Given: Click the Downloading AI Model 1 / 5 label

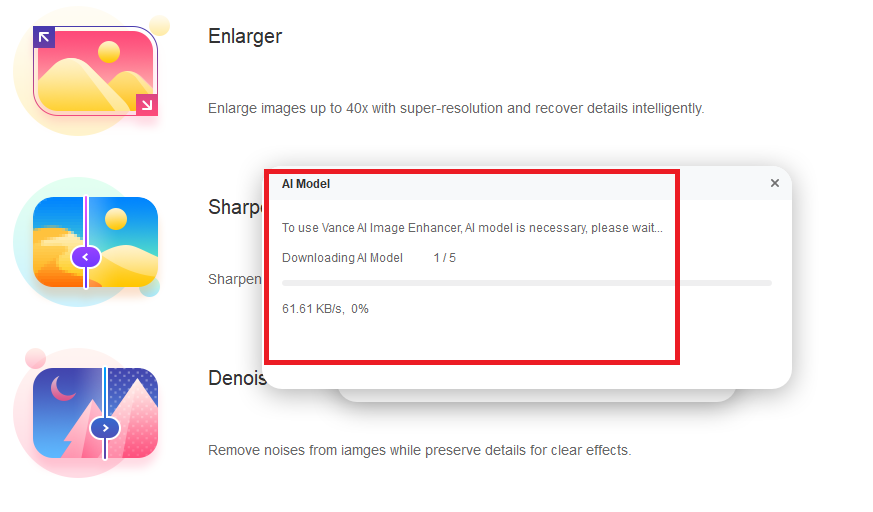Looking at the screenshot, I should point(369,258).
